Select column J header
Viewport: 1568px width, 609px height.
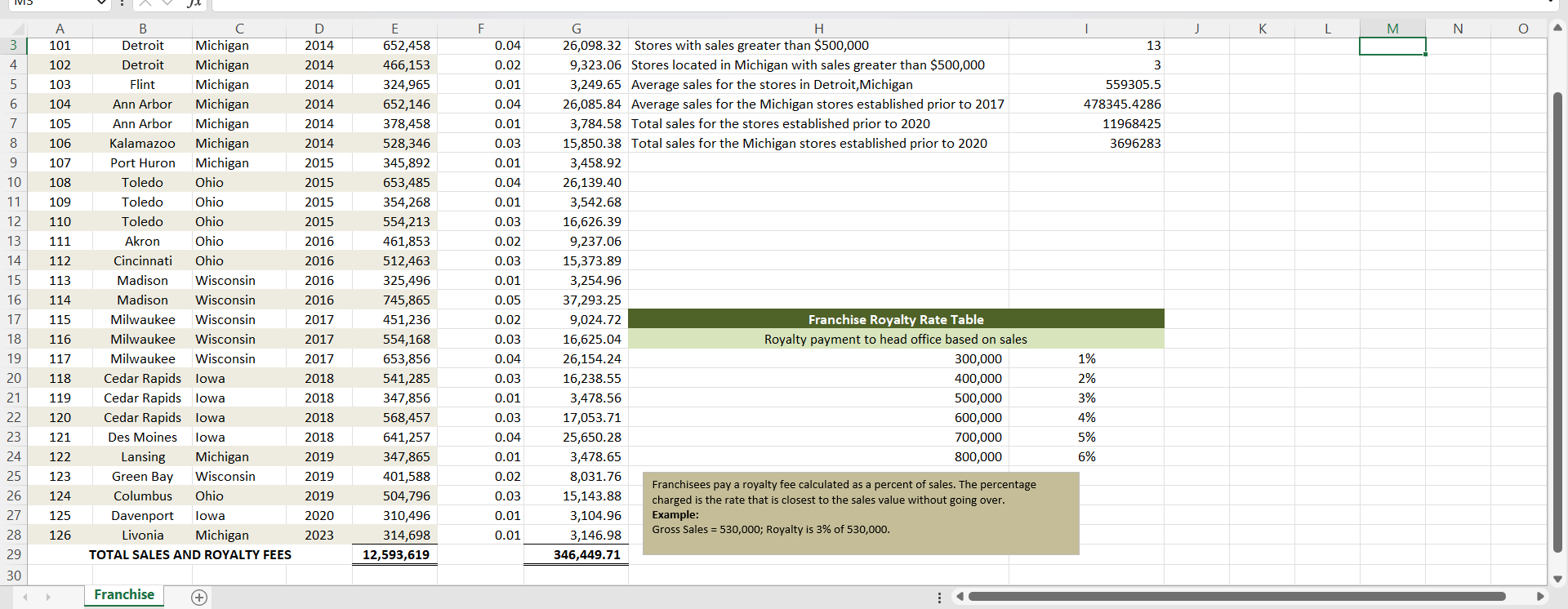pyautogui.click(x=1196, y=29)
